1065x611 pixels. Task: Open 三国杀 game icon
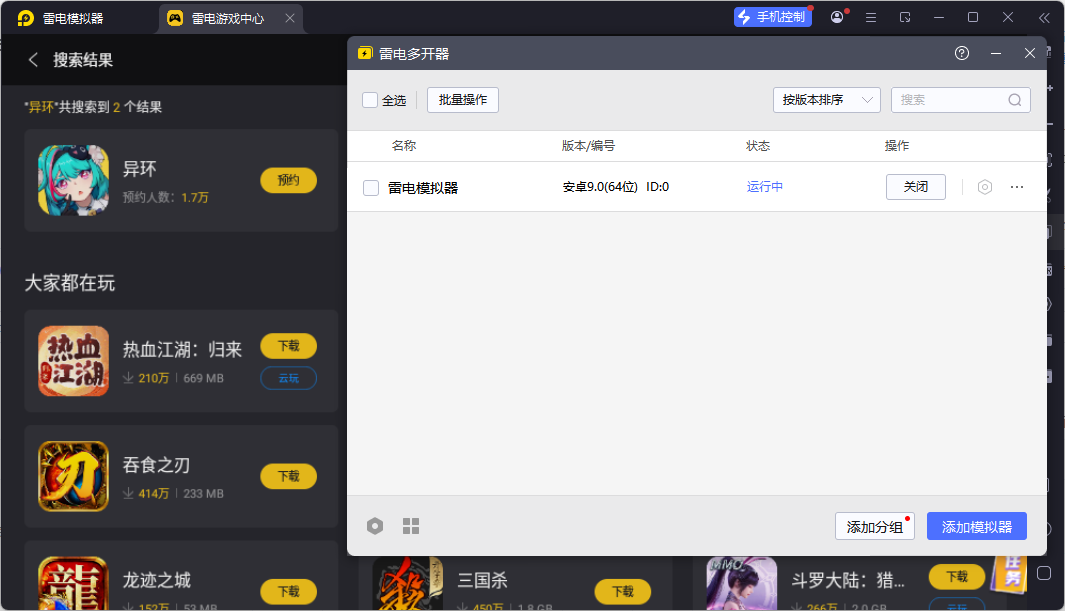(x=408, y=584)
